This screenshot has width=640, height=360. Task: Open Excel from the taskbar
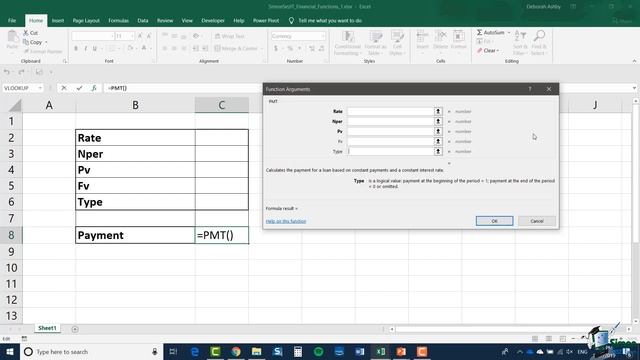(380, 351)
